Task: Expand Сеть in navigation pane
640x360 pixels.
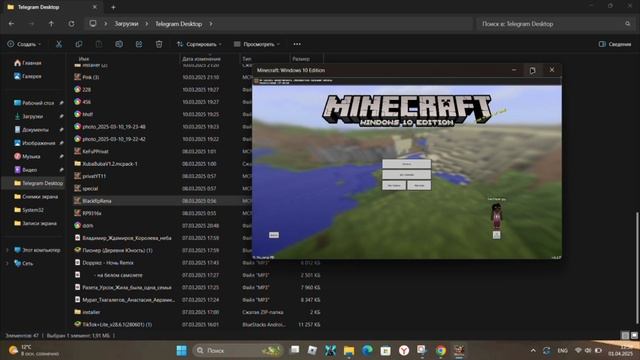Action: pyautogui.click(x=7, y=263)
